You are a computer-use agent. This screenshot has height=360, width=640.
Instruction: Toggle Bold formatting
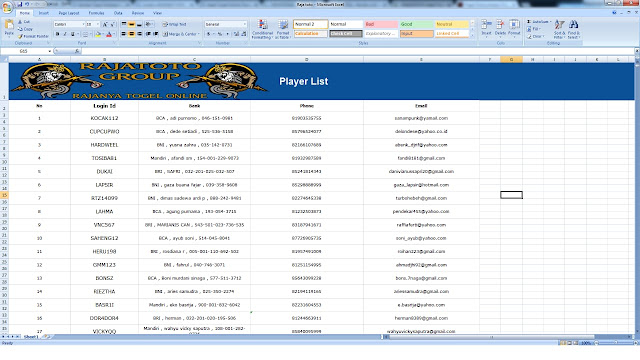pos(58,34)
